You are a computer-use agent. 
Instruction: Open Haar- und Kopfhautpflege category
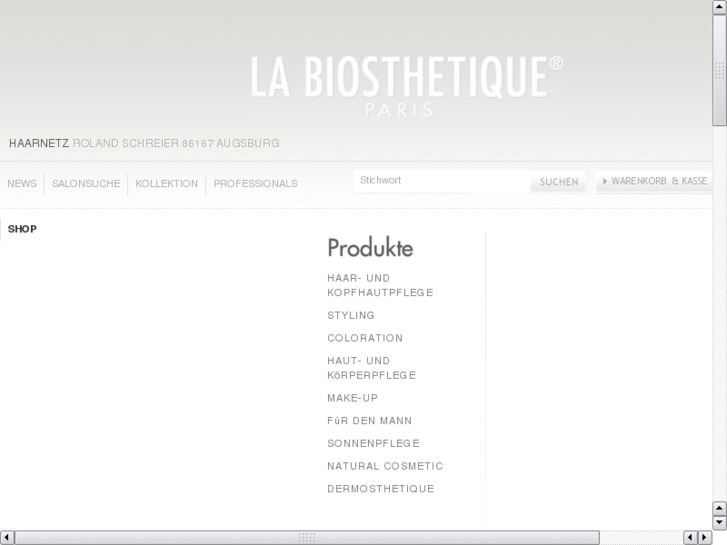tap(380, 285)
